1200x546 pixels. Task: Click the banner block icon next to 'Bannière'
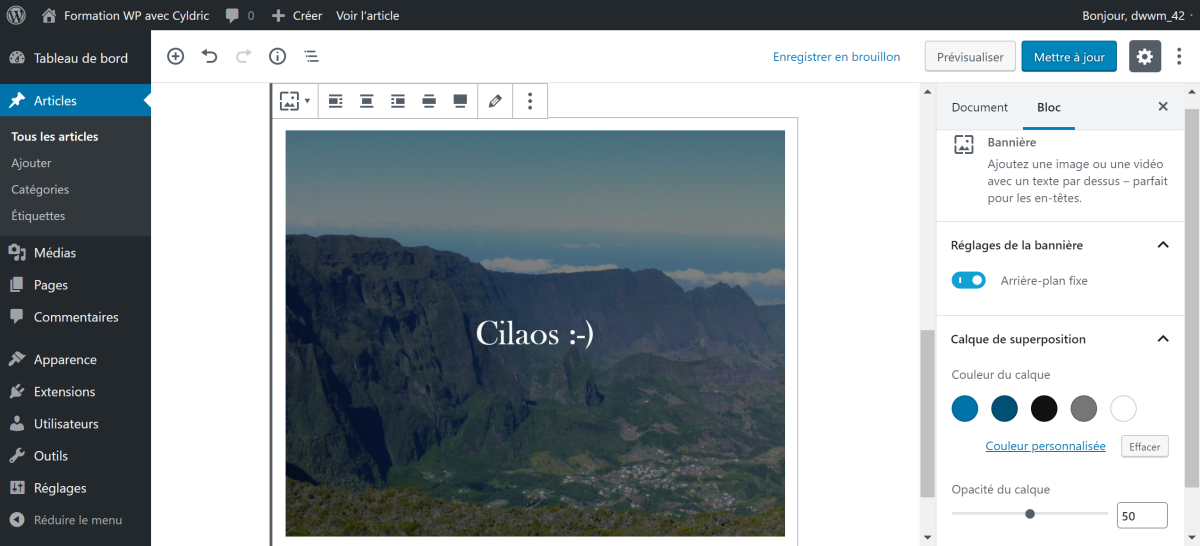point(963,144)
